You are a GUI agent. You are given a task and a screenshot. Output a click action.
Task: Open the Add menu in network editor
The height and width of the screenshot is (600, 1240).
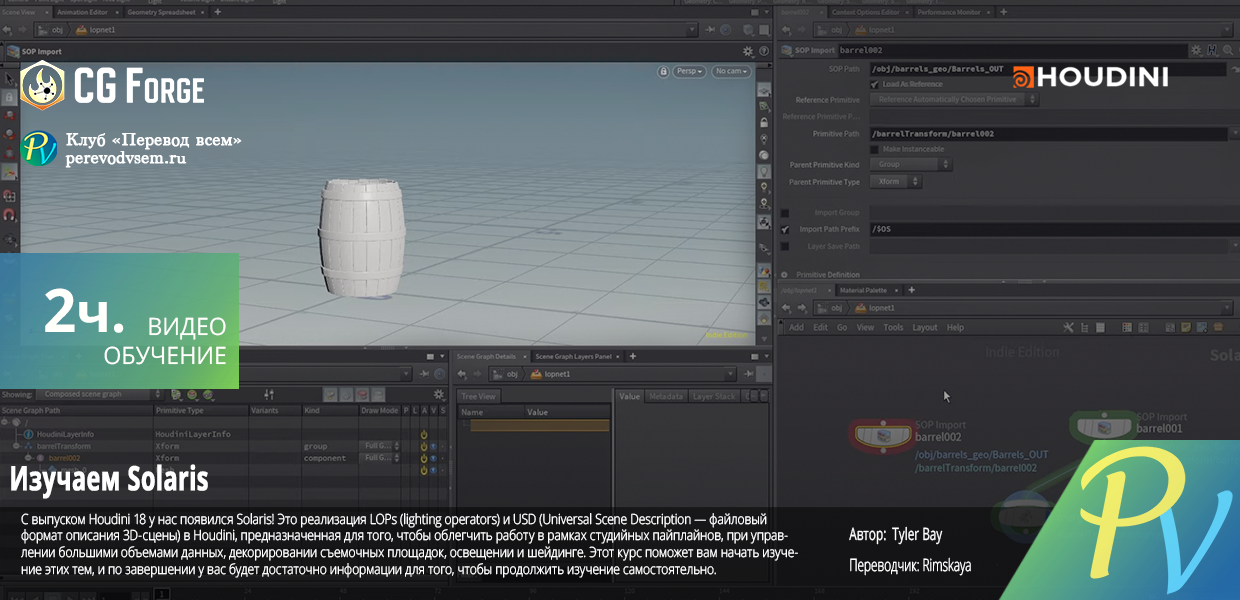[x=797, y=327]
